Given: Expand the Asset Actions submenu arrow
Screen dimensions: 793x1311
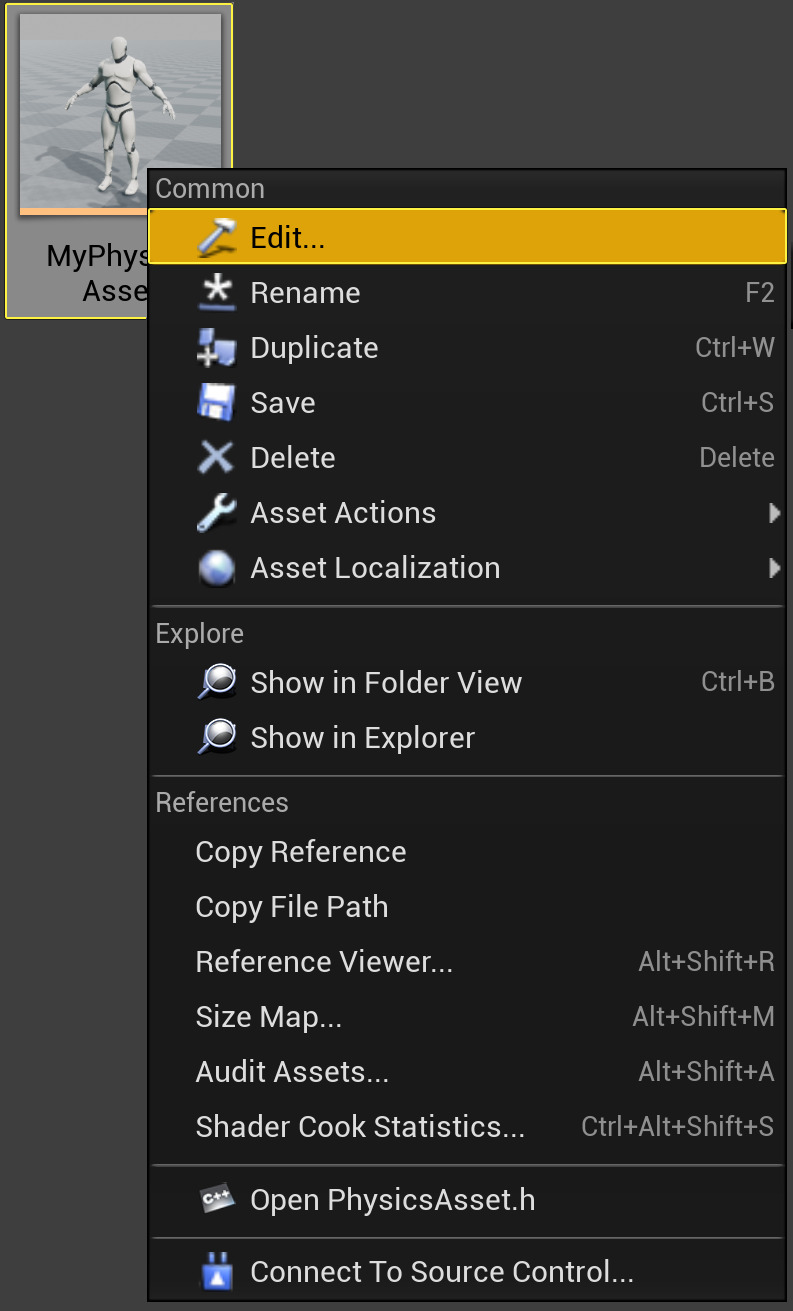Looking at the screenshot, I should click(x=774, y=513).
